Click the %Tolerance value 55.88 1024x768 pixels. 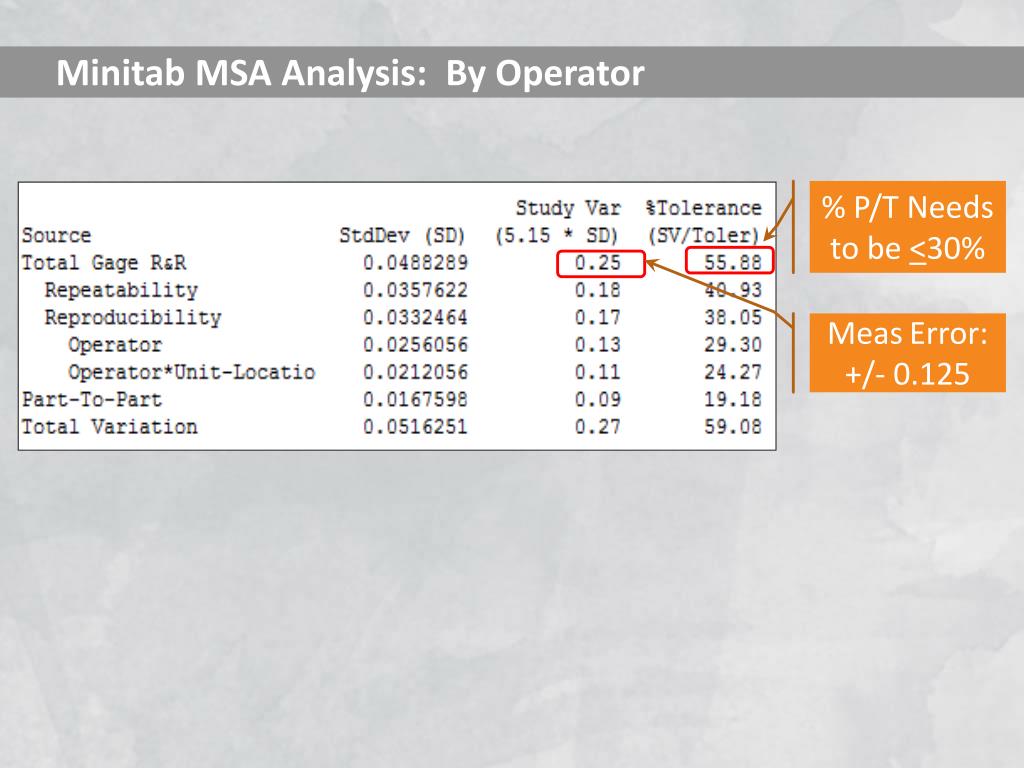[x=733, y=263]
